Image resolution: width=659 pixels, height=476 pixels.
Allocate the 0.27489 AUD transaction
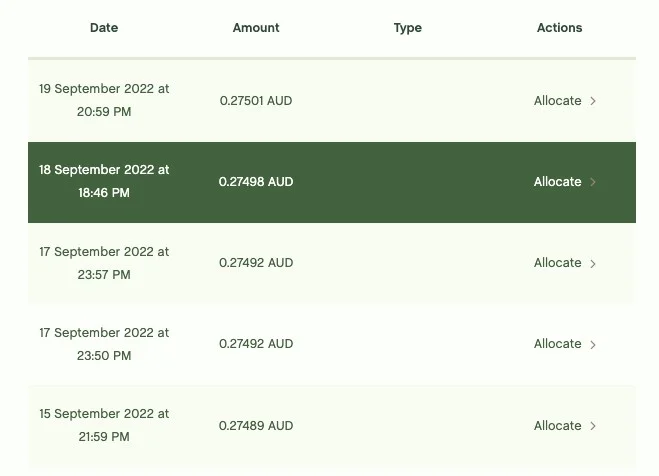point(558,426)
